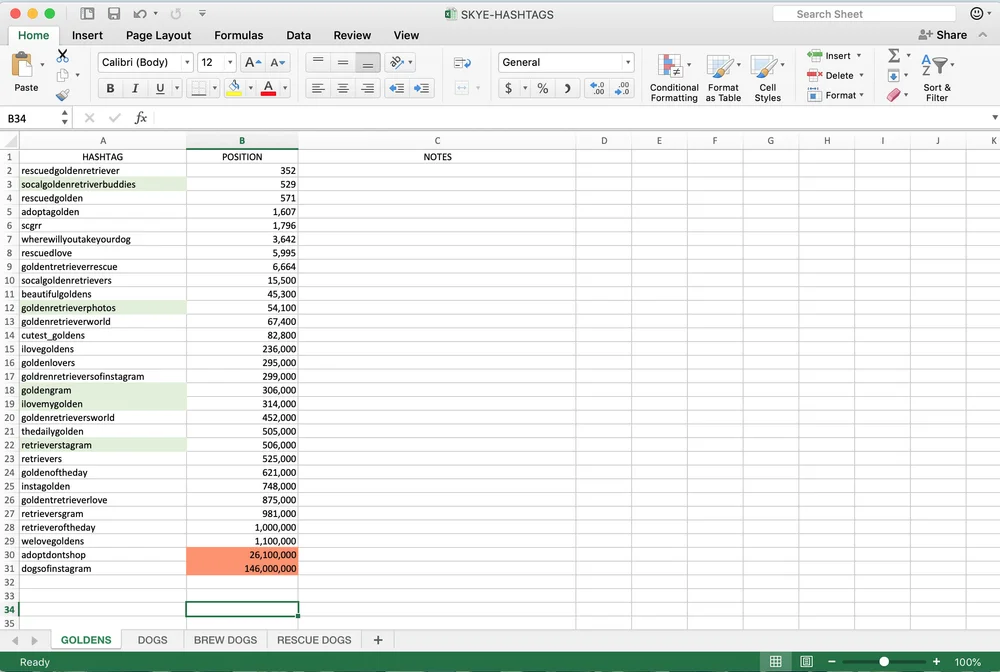
Task: Switch to Normal view in status bar
Action: click(x=776, y=662)
